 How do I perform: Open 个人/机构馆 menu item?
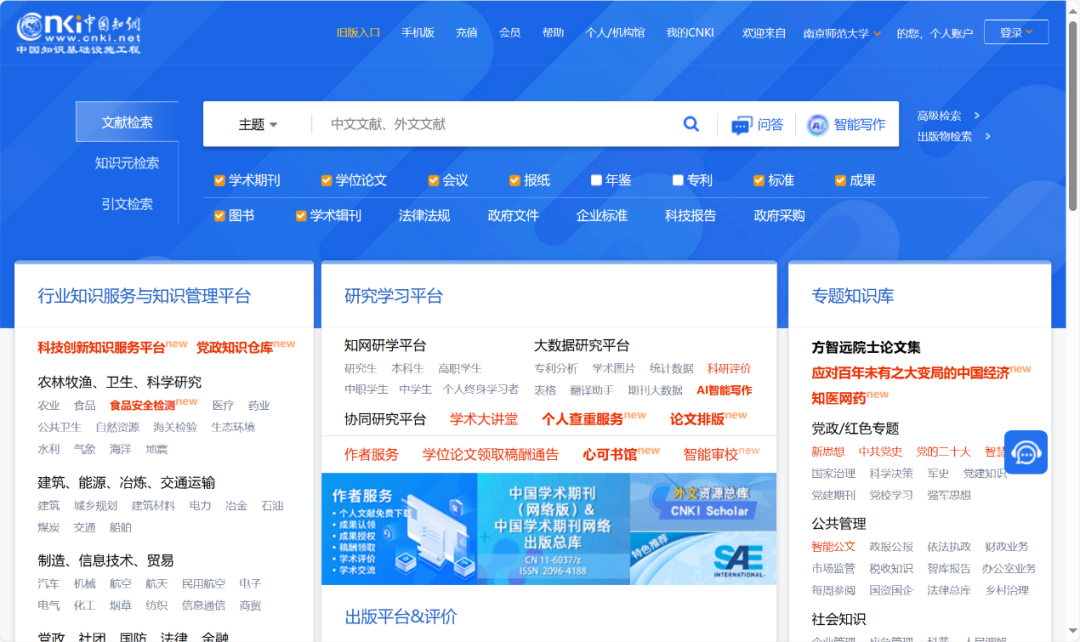click(615, 32)
